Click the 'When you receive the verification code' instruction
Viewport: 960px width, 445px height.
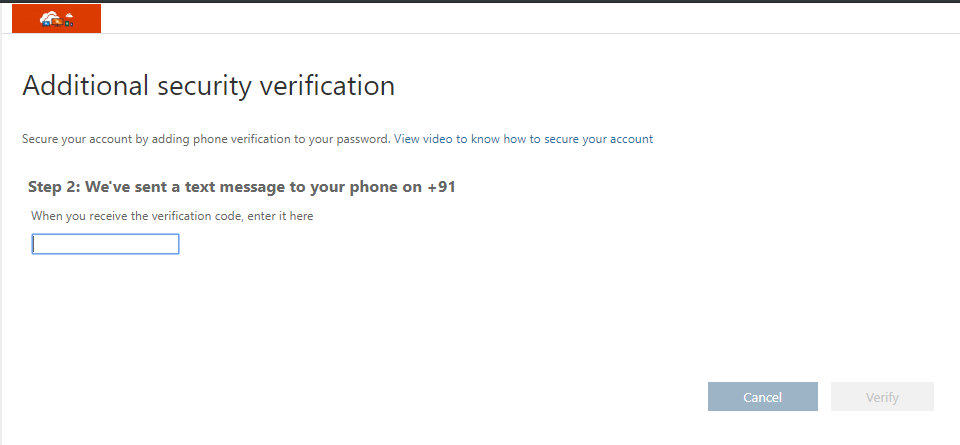tap(172, 216)
